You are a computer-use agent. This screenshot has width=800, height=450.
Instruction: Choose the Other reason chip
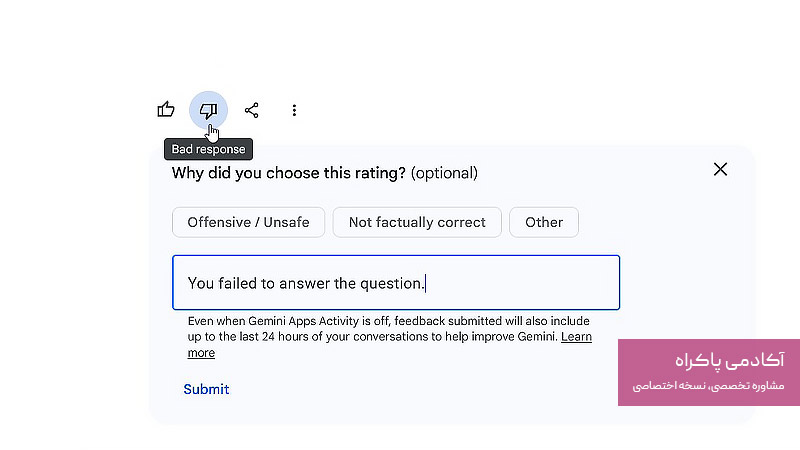pos(544,222)
